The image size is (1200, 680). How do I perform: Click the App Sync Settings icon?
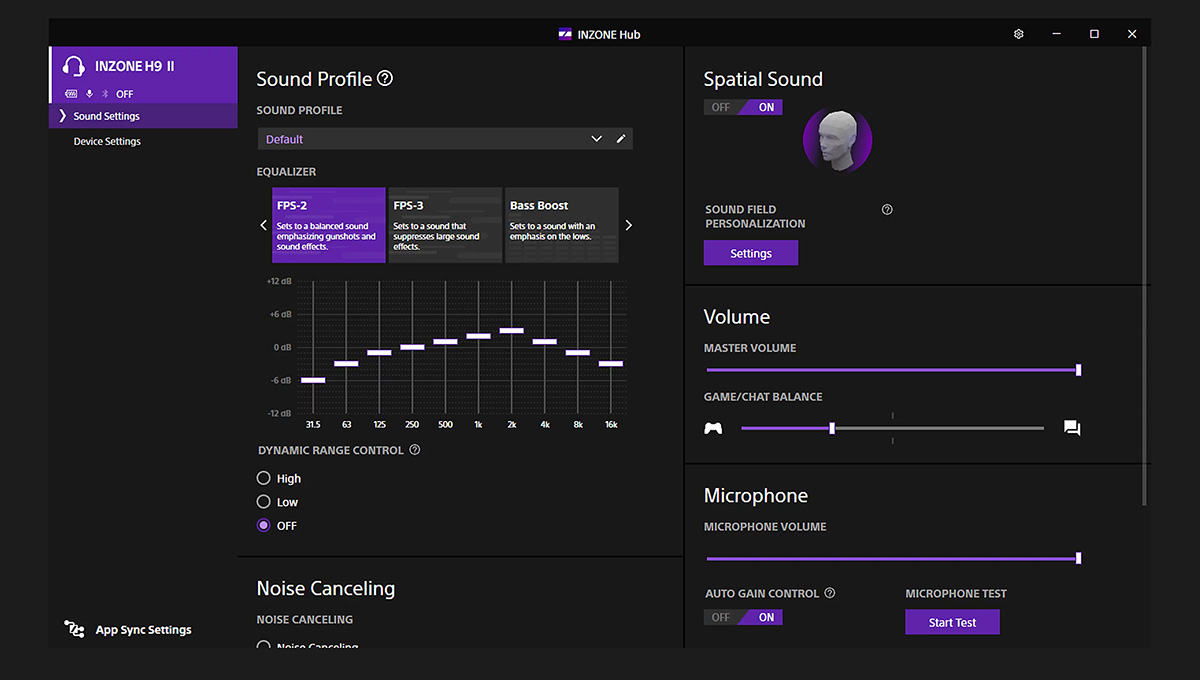pos(74,629)
